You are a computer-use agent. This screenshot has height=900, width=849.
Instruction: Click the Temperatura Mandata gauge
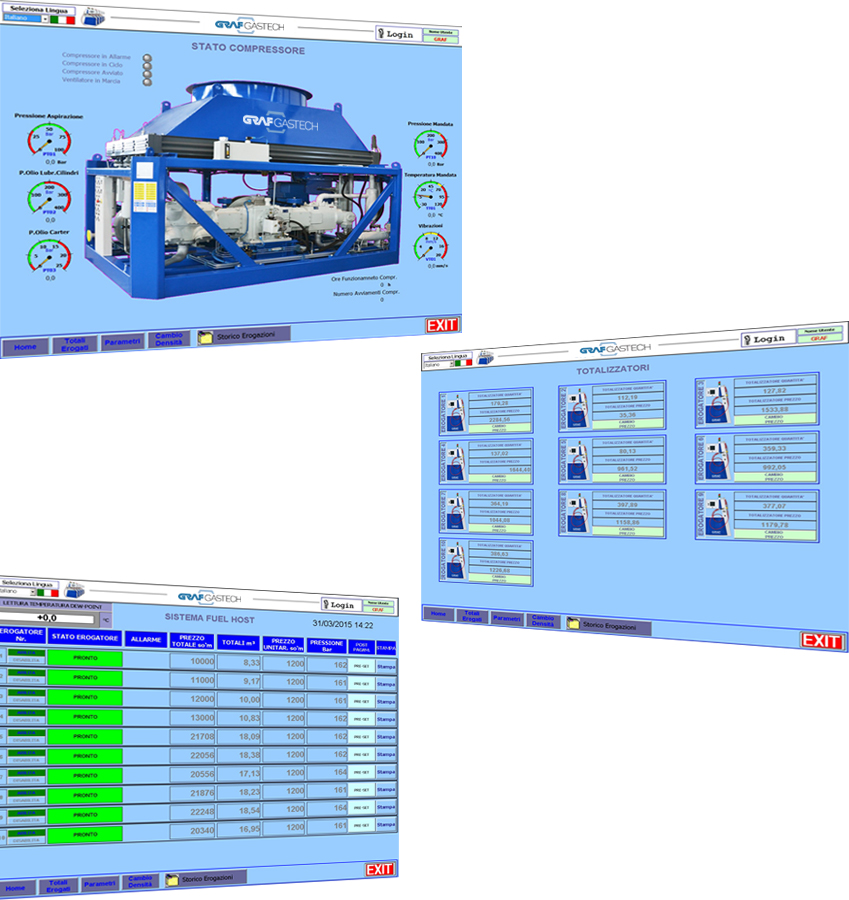point(431,196)
